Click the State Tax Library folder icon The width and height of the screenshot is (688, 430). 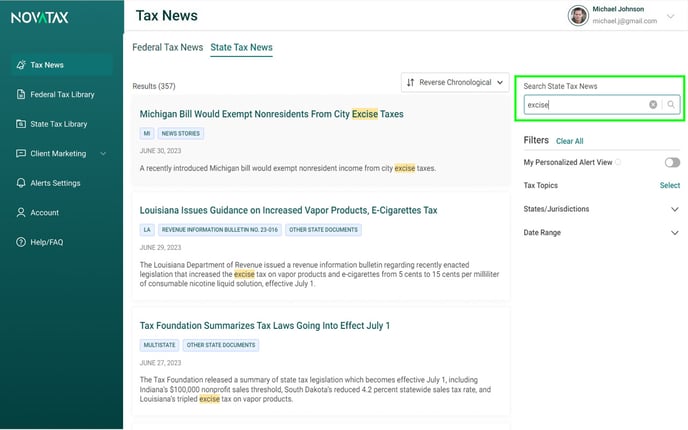[x=21, y=124]
